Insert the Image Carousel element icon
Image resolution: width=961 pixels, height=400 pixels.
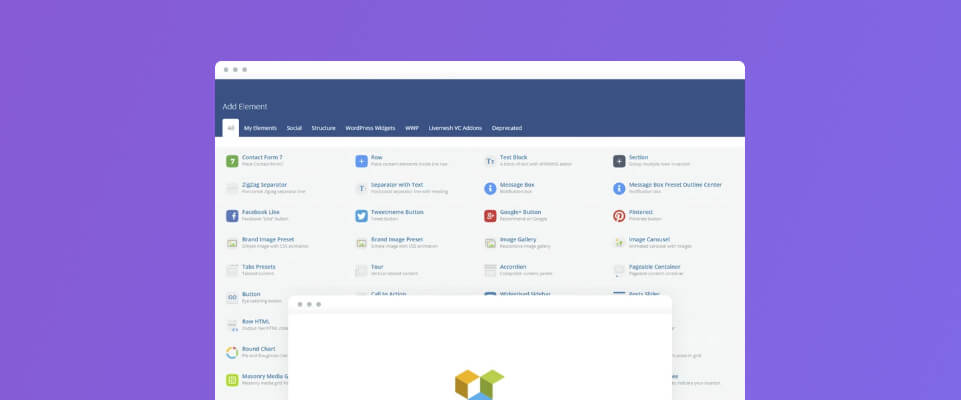coord(619,243)
